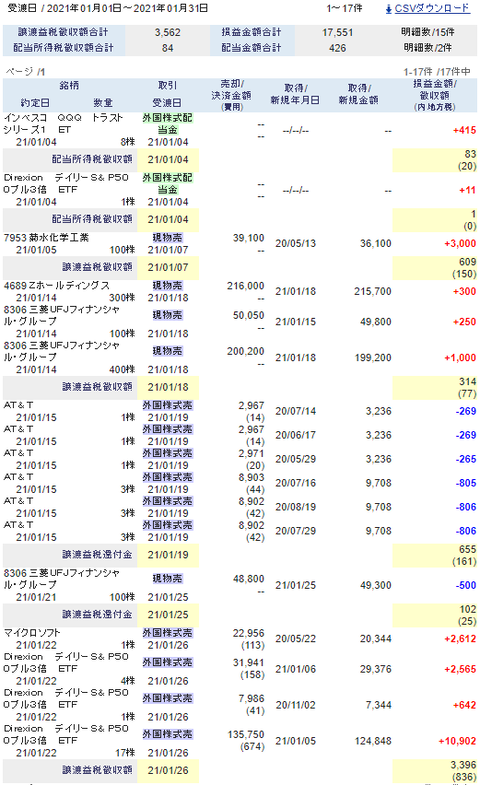Viewport: 480px width, 785px height.
Task: Open the CSVダウンロード link
Action: pyautogui.click(x=432, y=9)
